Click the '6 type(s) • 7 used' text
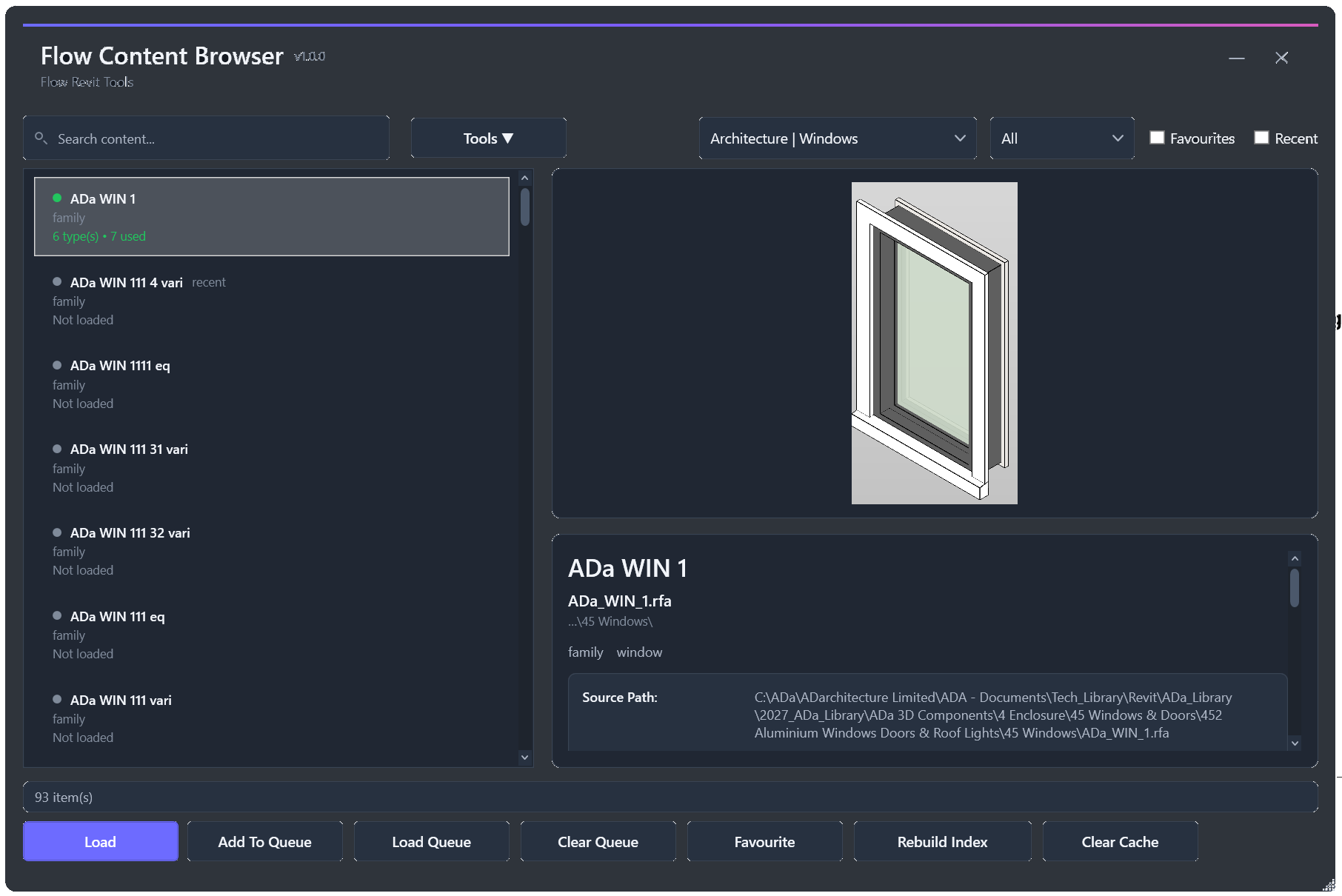This screenshot has width=1342, height=896. tap(99, 236)
